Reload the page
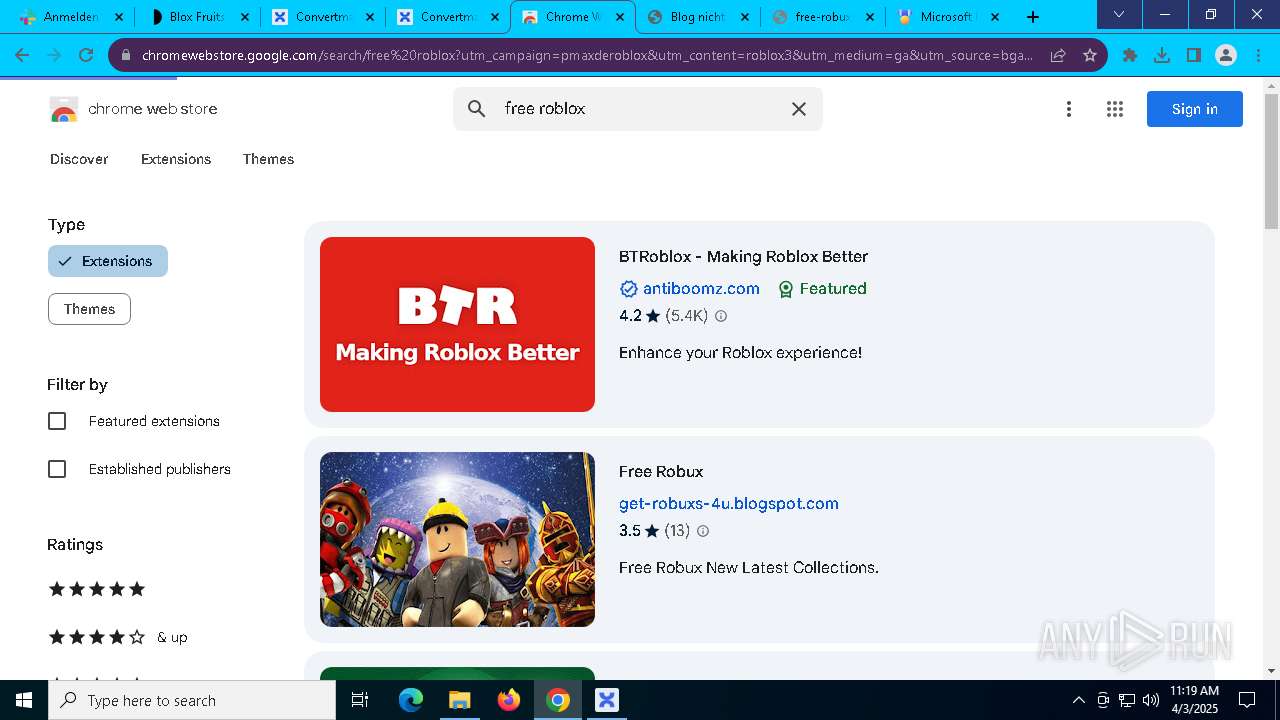This screenshot has height=720, width=1280. pyautogui.click(x=86, y=55)
